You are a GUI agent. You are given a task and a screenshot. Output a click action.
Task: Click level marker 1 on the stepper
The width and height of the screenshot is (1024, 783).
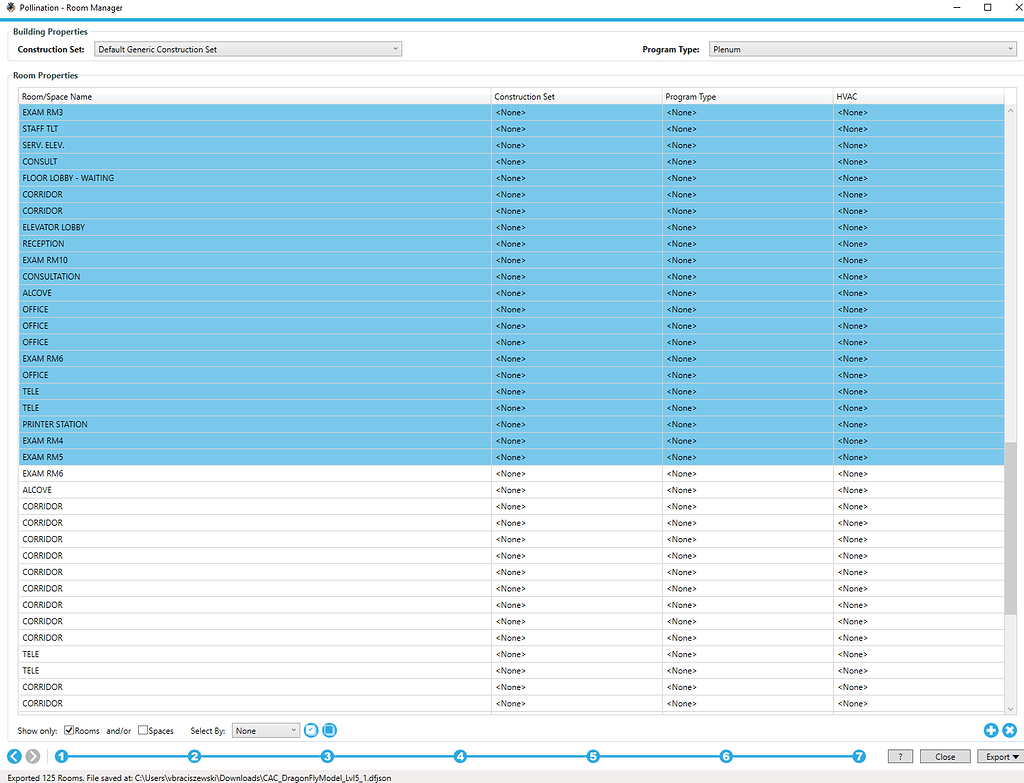point(62,757)
